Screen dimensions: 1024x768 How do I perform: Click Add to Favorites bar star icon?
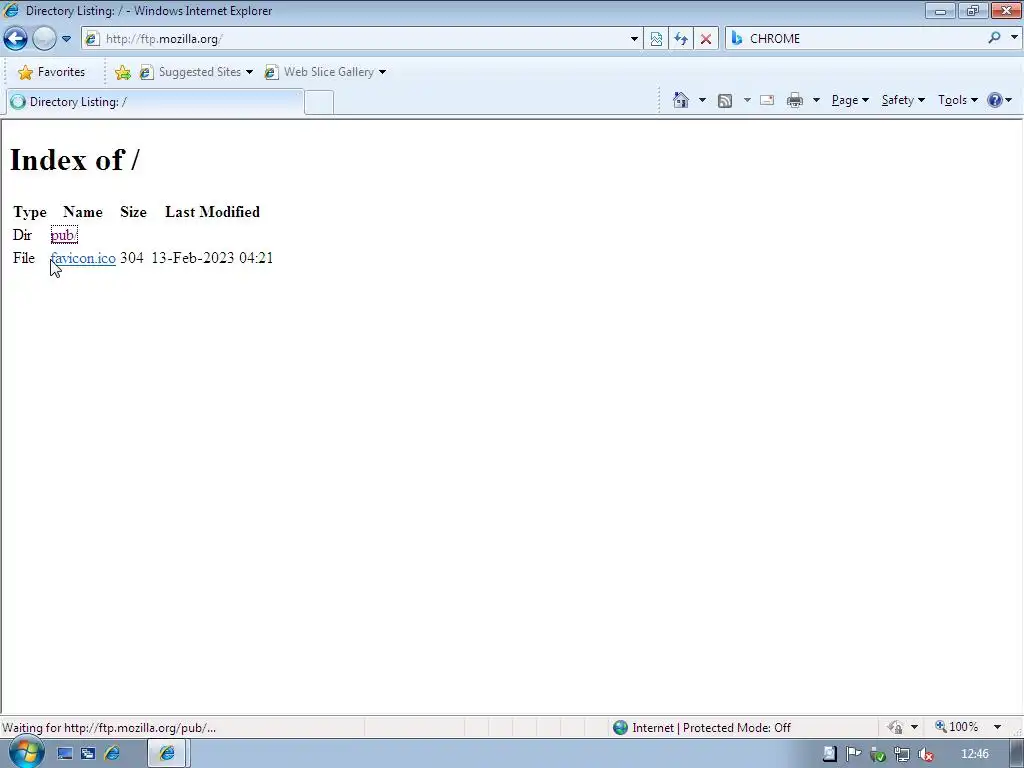[x=122, y=72]
